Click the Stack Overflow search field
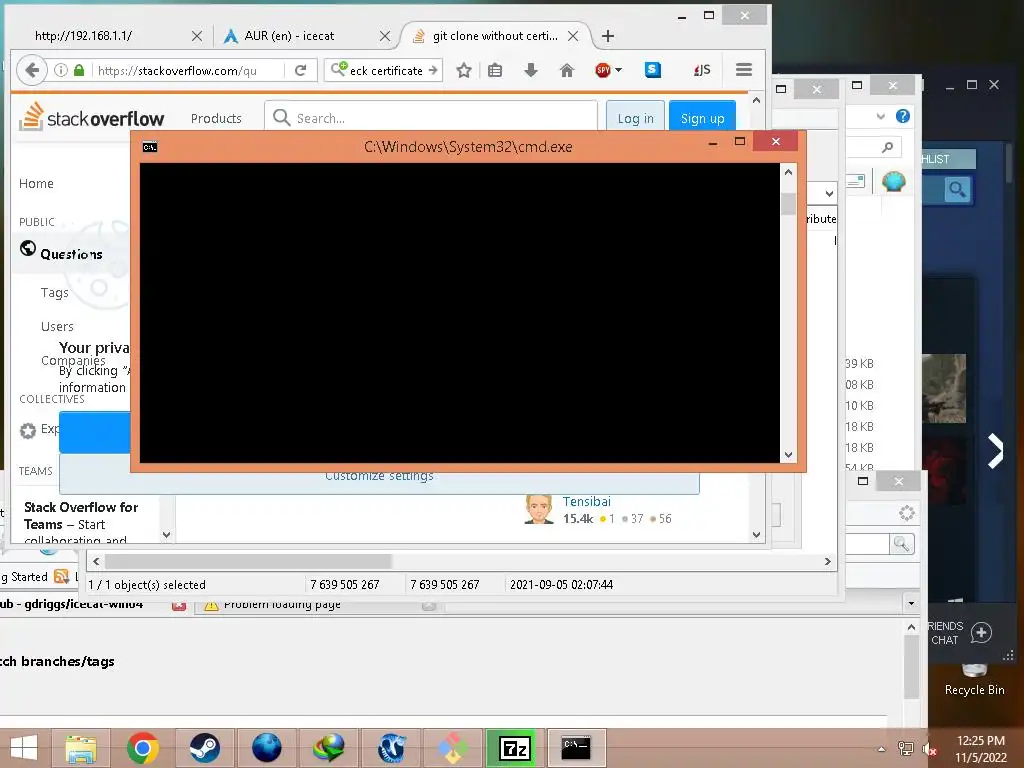Viewport: 1024px width, 768px height. click(431, 117)
